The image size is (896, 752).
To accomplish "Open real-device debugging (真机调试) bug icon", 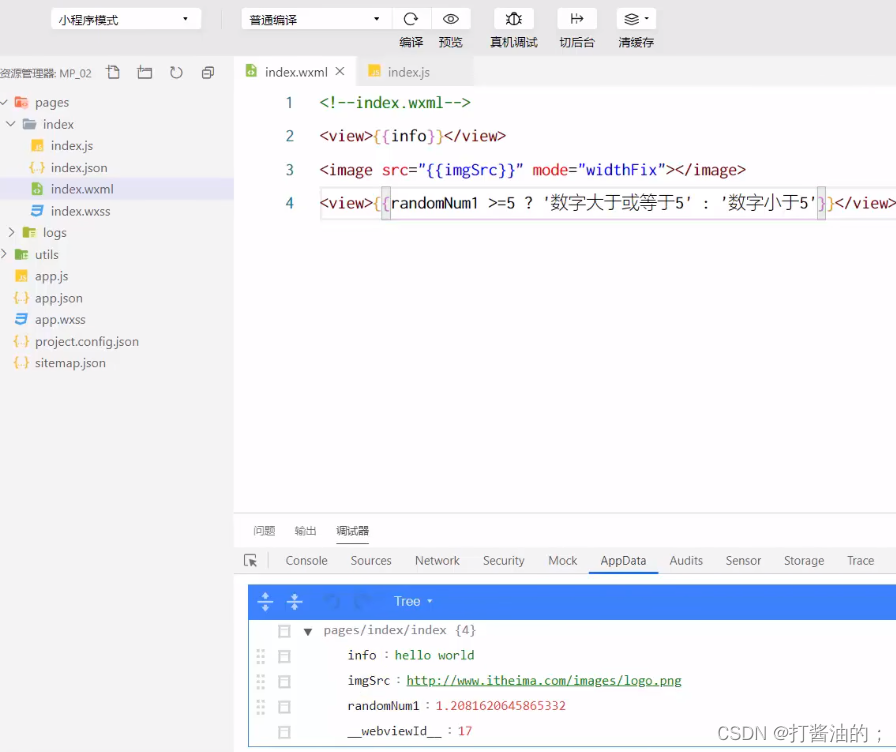I will 514,19.
